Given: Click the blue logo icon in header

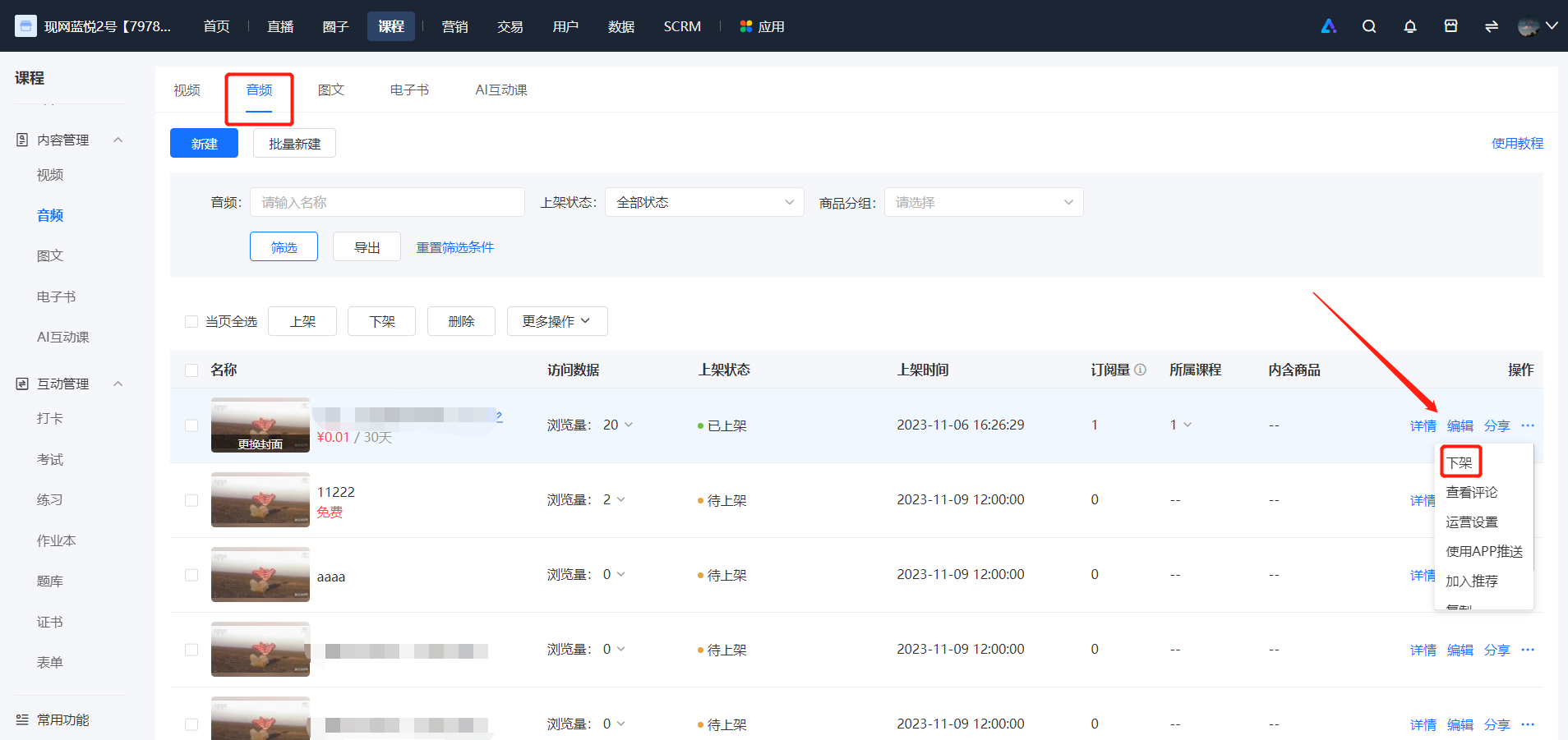Looking at the screenshot, I should pyautogui.click(x=1328, y=26).
